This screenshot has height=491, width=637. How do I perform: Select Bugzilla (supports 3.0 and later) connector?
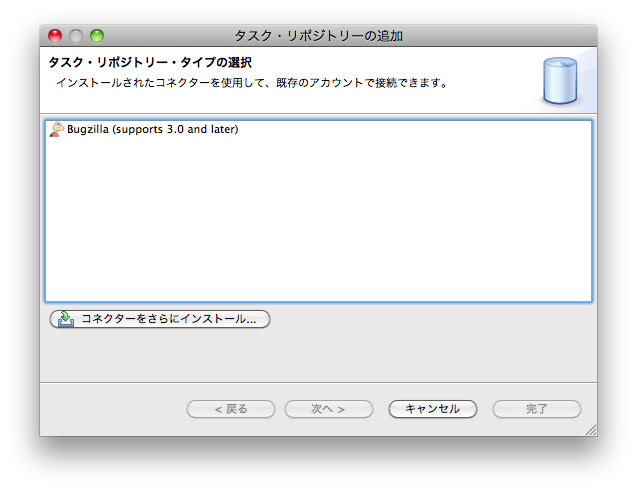(x=152, y=130)
